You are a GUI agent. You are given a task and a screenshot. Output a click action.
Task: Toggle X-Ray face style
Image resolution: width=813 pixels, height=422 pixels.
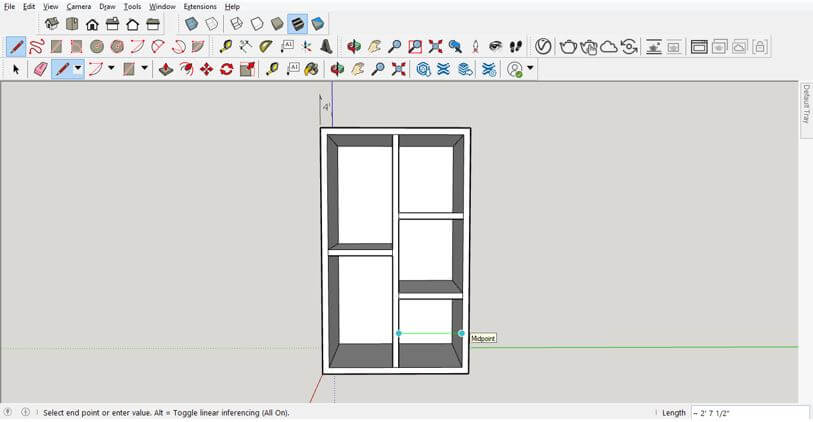pos(191,24)
